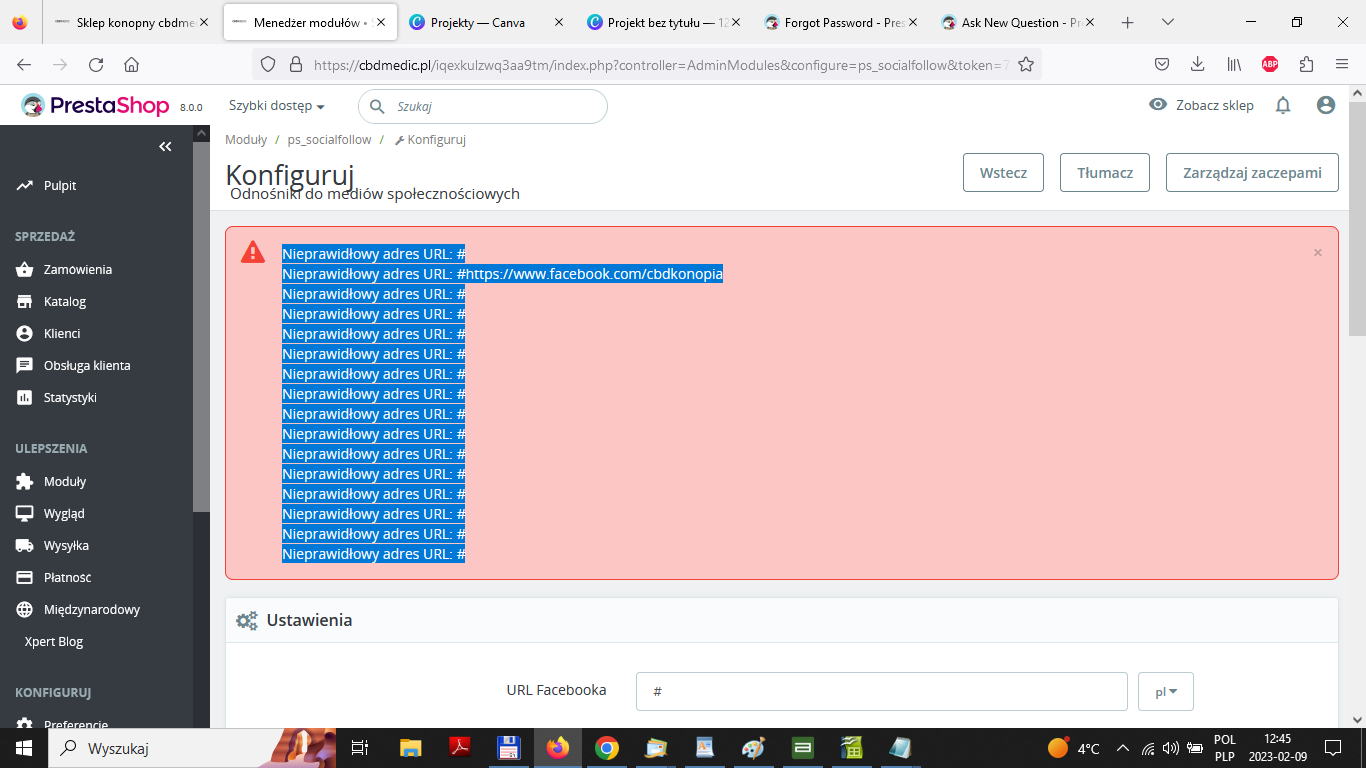This screenshot has height=768, width=1366.
Task: Click the ps_socialfollow breadcrumb link
Action: [x=329, y=140]
